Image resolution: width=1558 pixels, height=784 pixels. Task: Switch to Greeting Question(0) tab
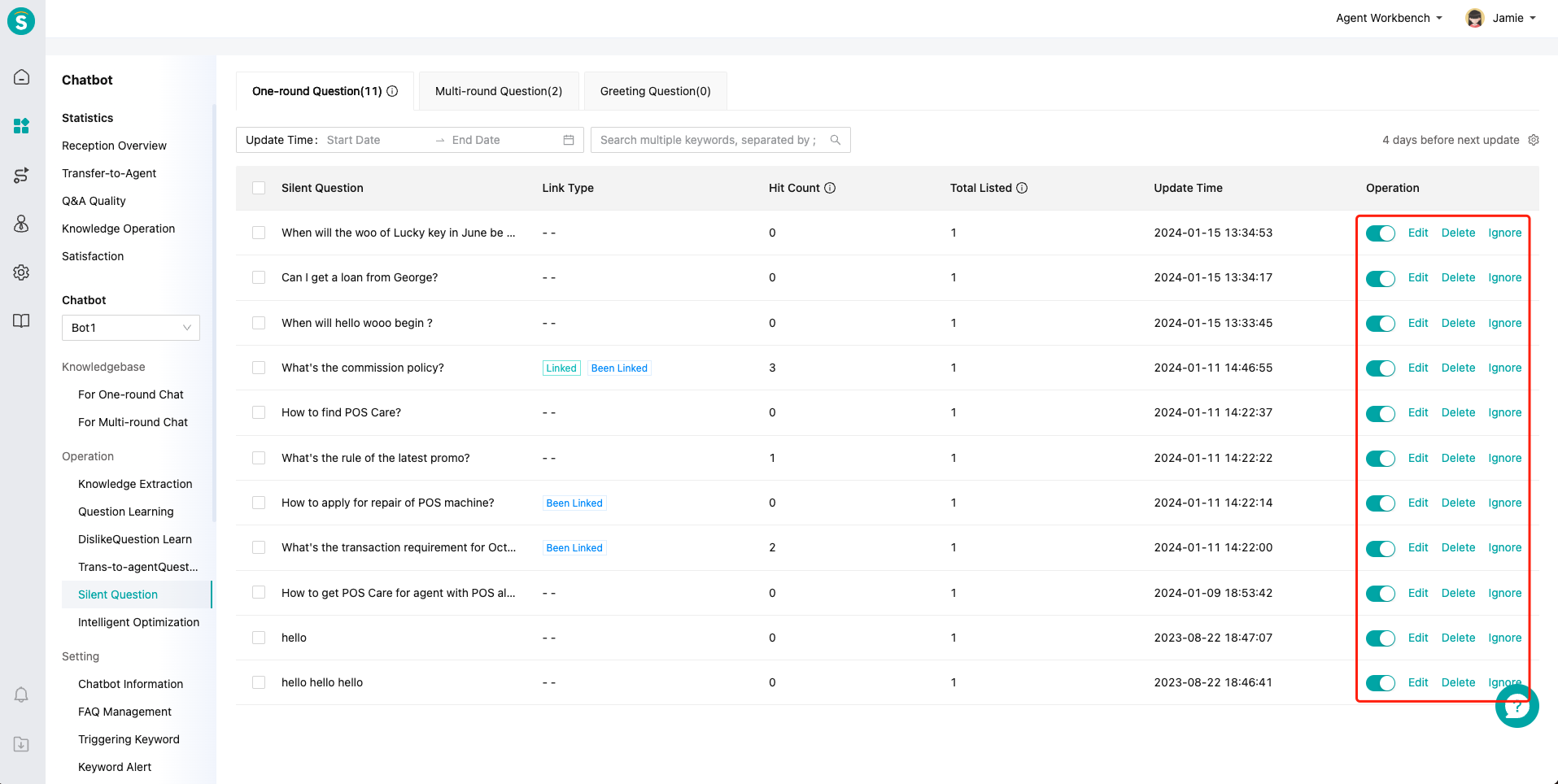[x=656, y=91]
